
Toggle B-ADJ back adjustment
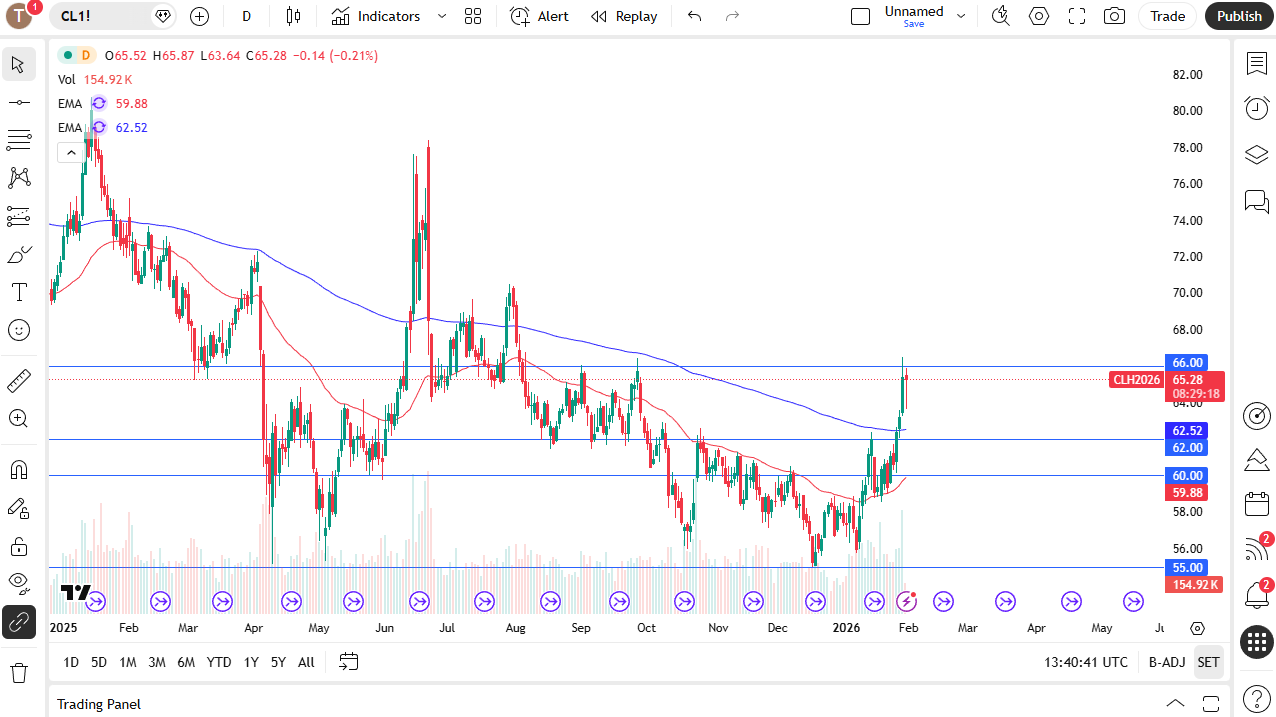pyautogui.click(x=1167, y=662)
